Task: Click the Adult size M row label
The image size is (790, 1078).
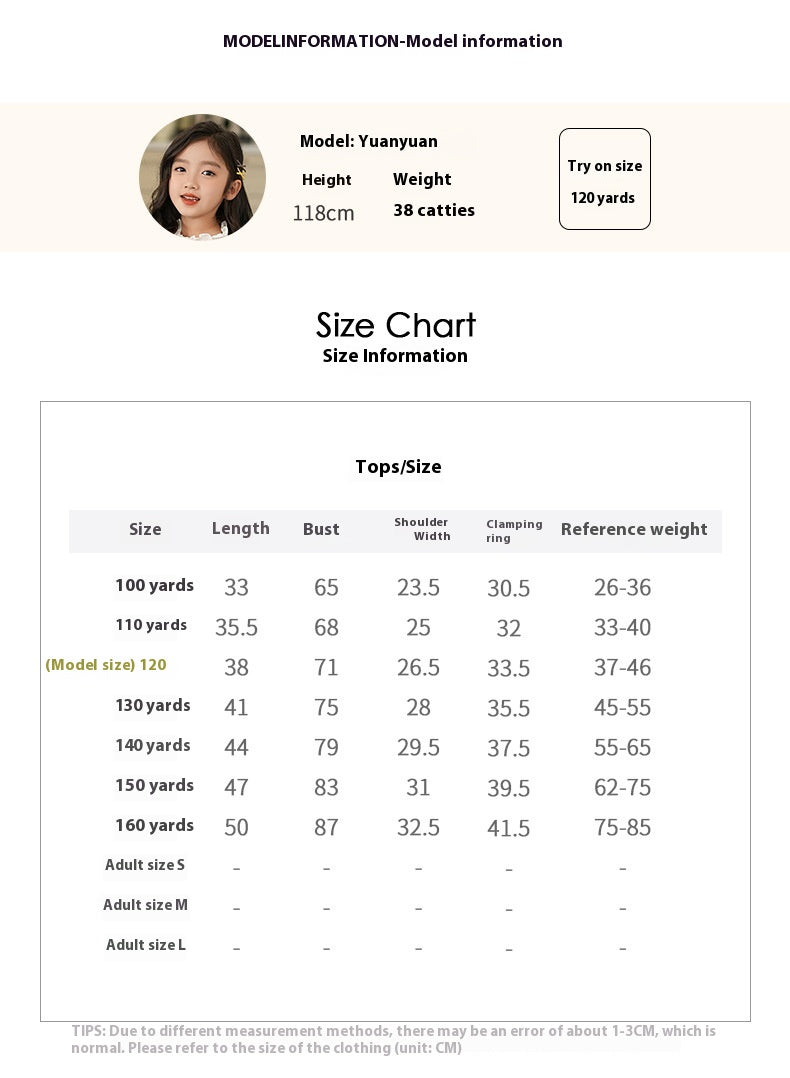Action: coord(145,905)
